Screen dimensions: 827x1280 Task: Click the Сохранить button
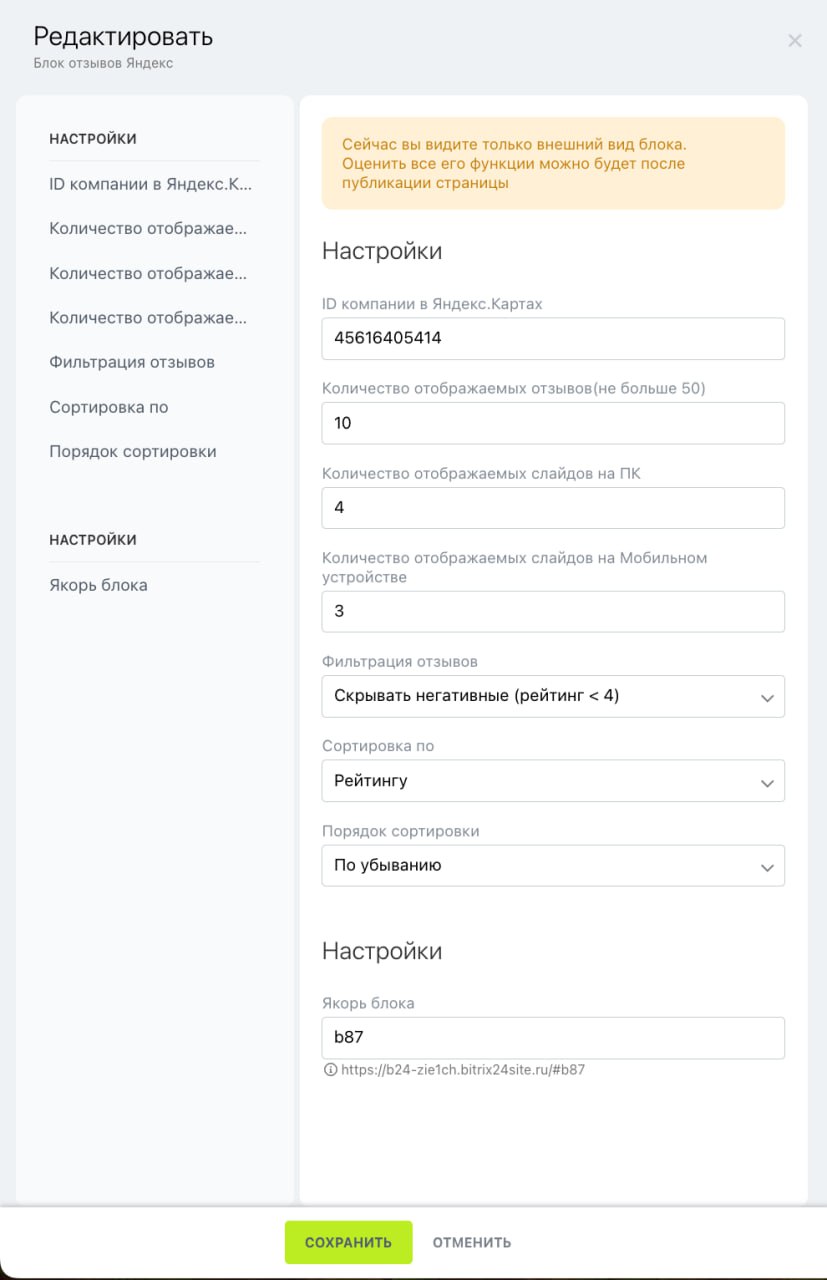[x=348, y=1242]
